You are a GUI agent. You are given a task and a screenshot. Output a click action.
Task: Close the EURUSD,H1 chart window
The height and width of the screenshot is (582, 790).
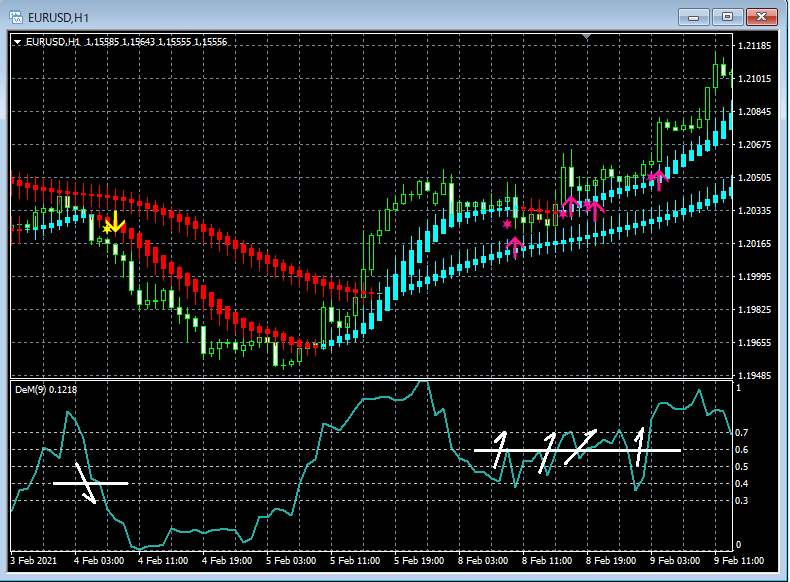point(762,17)
